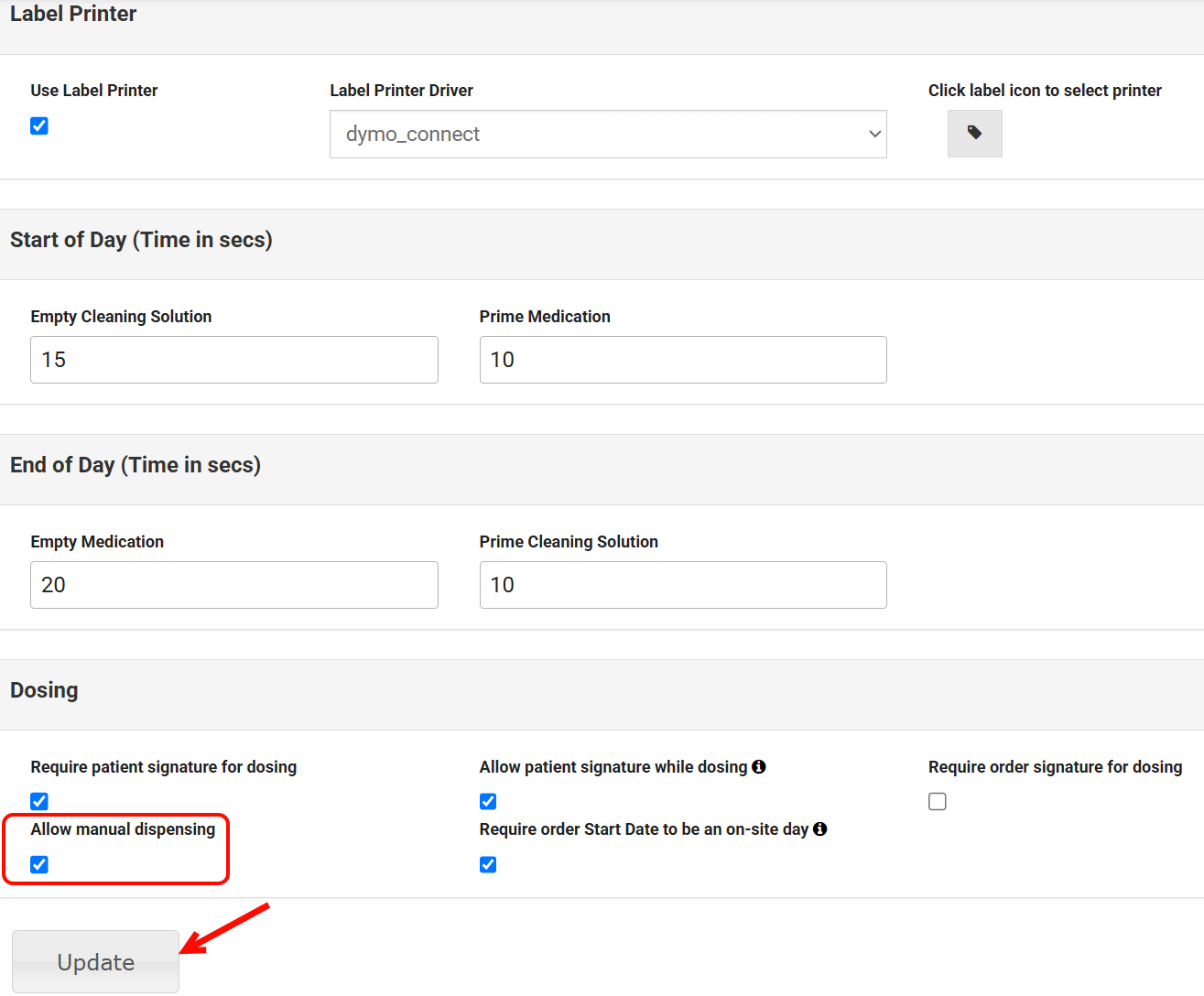Toggle Require order Start Date on-site day checkbox
This screenshot has width=1204, height=996.
click(488, 864)
